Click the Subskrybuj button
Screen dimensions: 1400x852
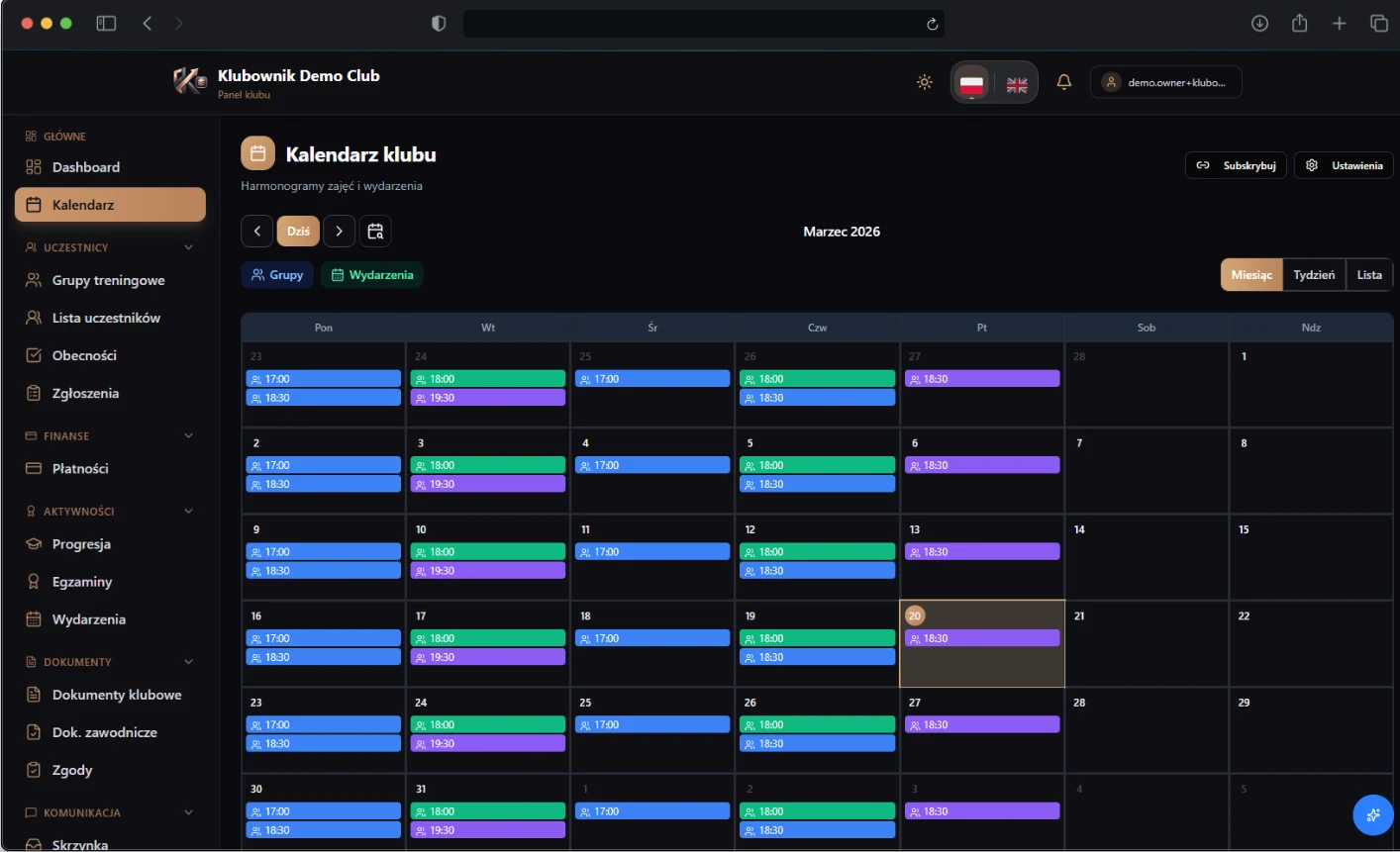point(1236,165)
